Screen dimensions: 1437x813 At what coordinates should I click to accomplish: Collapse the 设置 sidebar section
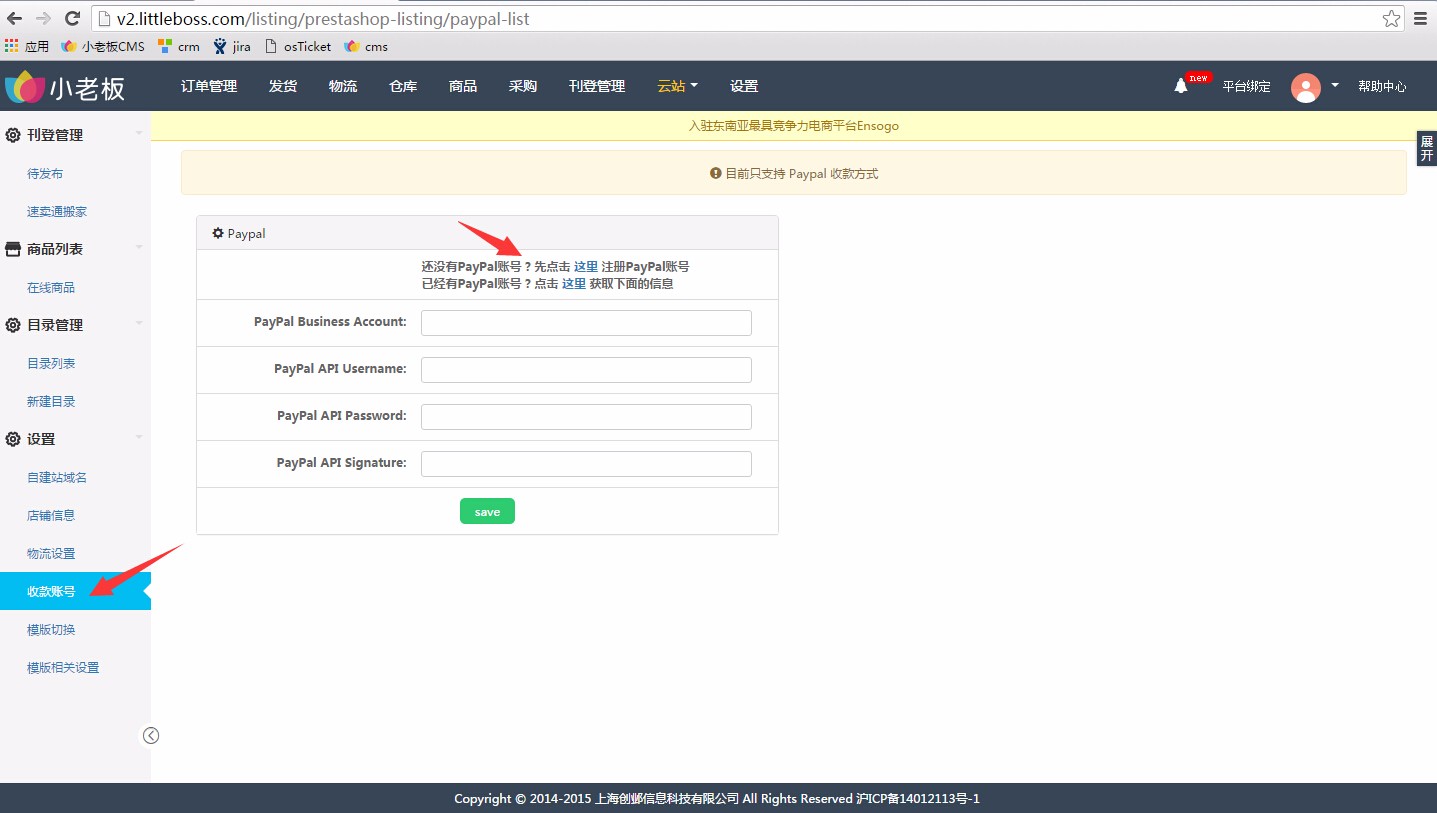click(x=139, y=438)
